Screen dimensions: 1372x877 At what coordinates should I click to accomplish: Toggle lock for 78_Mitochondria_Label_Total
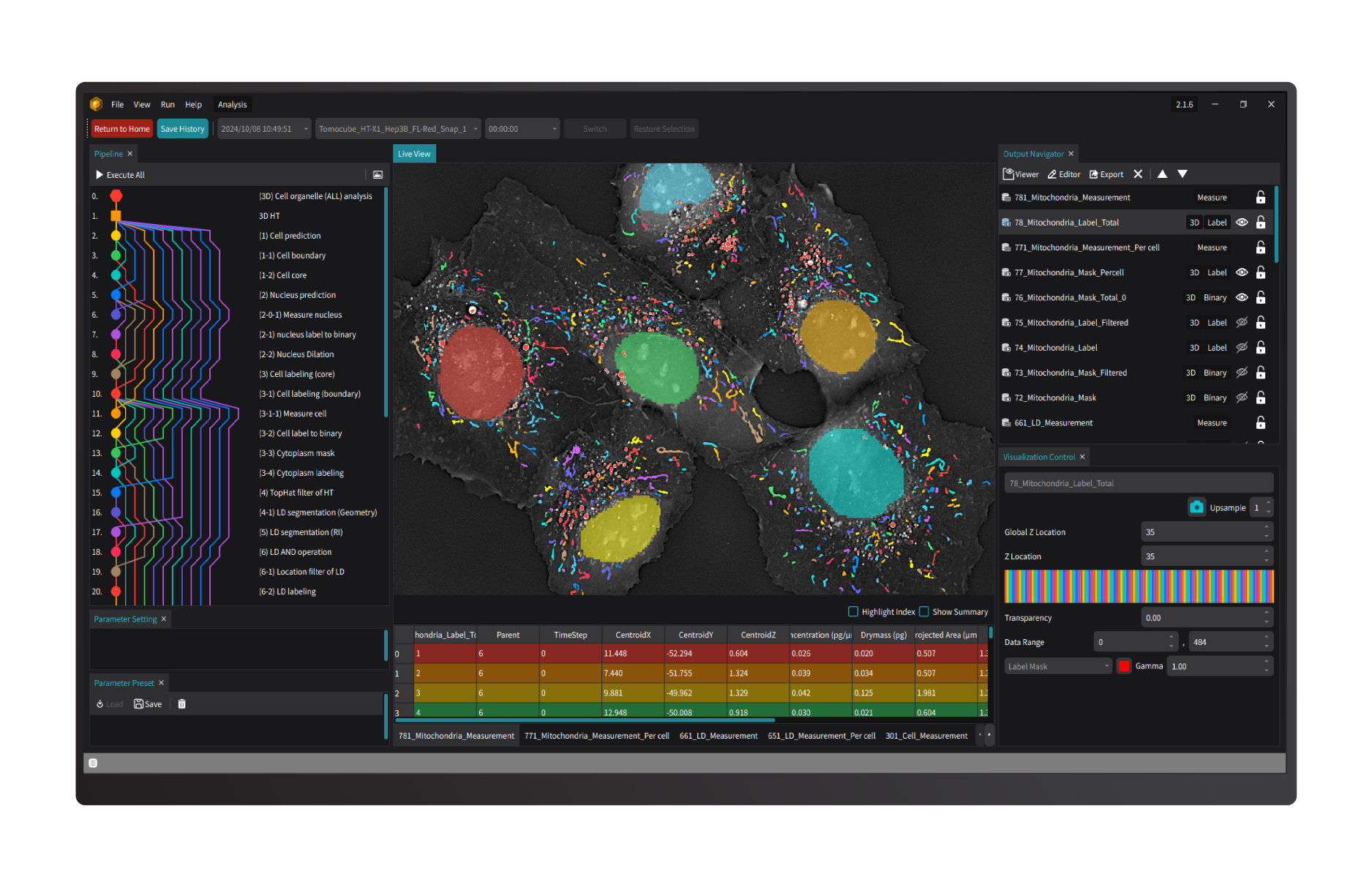(x=1261, y=223)
